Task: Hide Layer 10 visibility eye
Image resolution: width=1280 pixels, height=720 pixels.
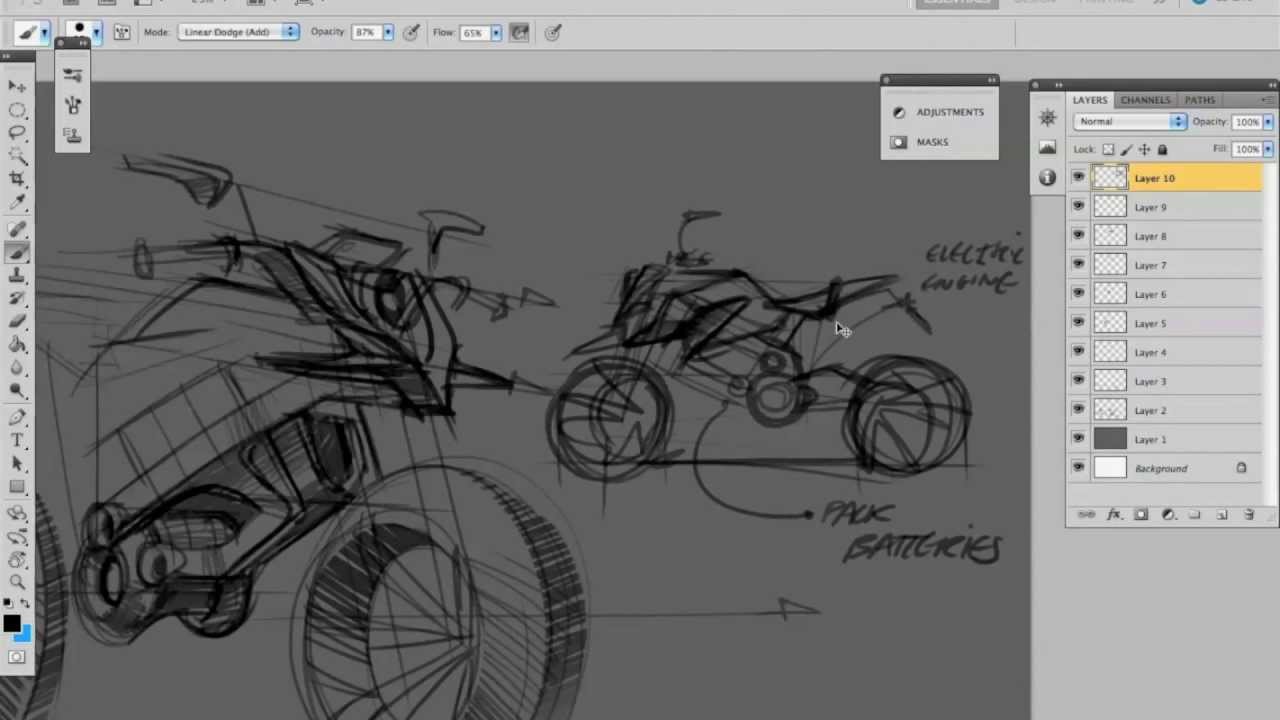Action: tap(1078, 178)
